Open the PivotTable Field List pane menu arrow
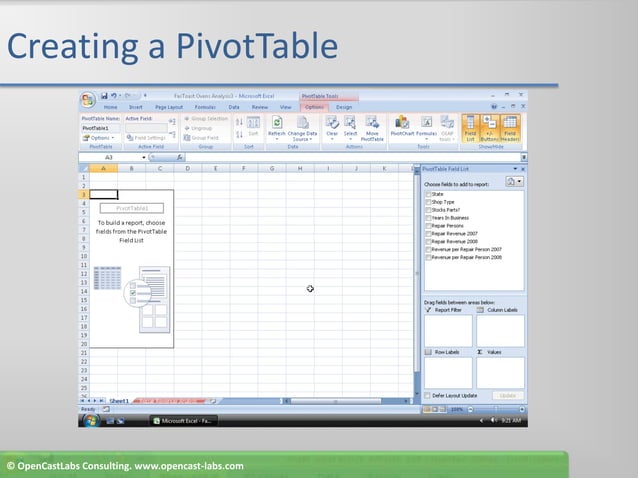The image size is (638, 478). click(x=515, y=169)
